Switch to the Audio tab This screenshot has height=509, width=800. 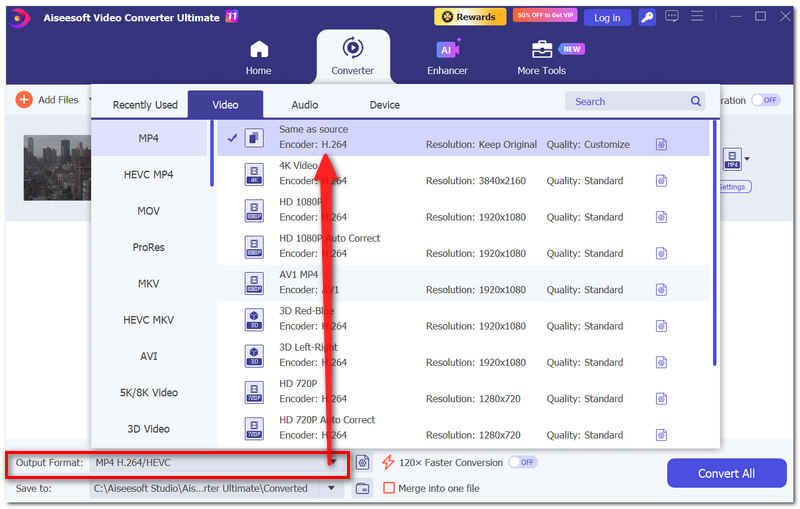[x=305, y=105]
